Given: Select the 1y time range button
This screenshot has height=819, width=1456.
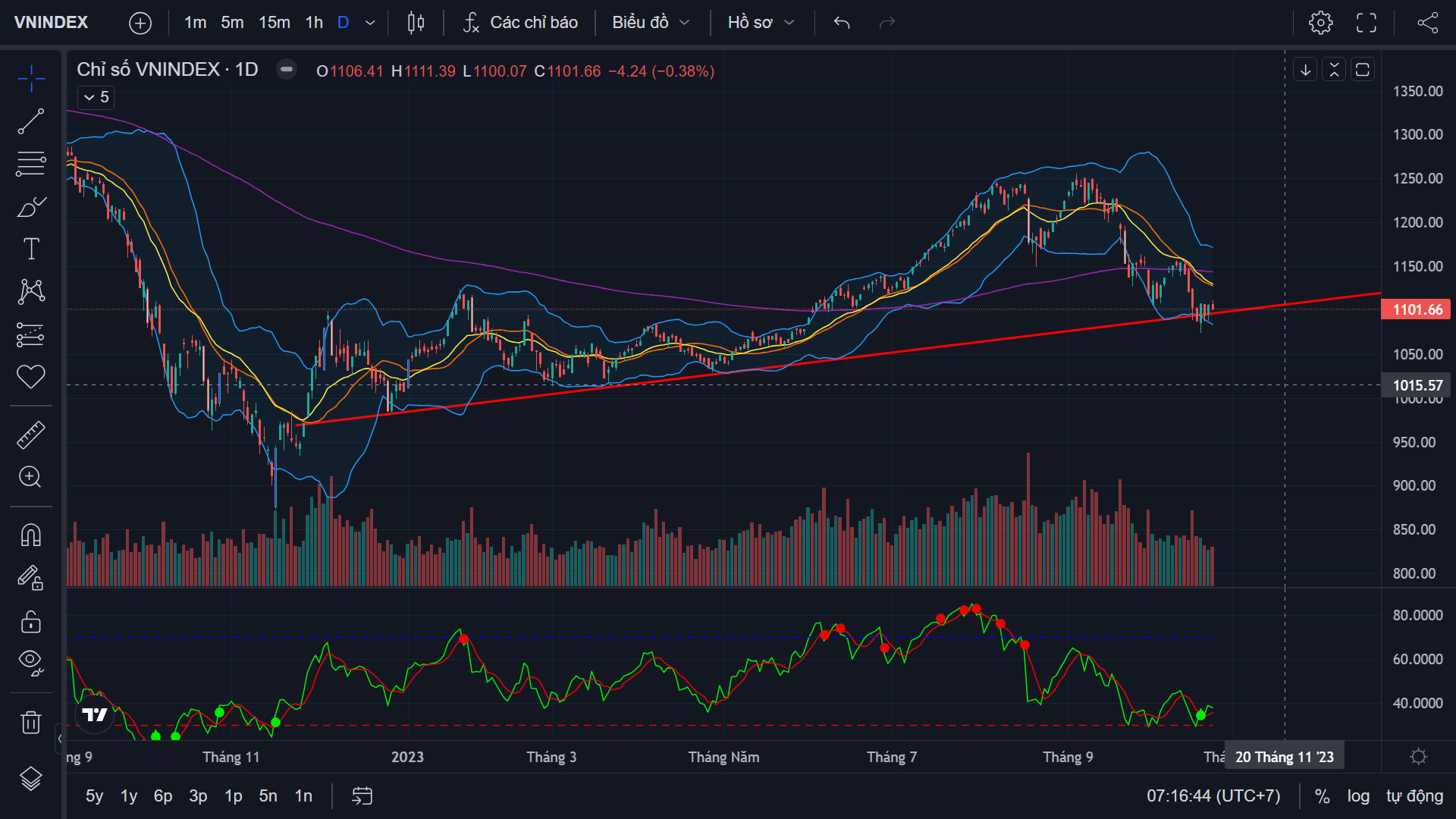Looking at the screenshot, I should tap(129, 796).
